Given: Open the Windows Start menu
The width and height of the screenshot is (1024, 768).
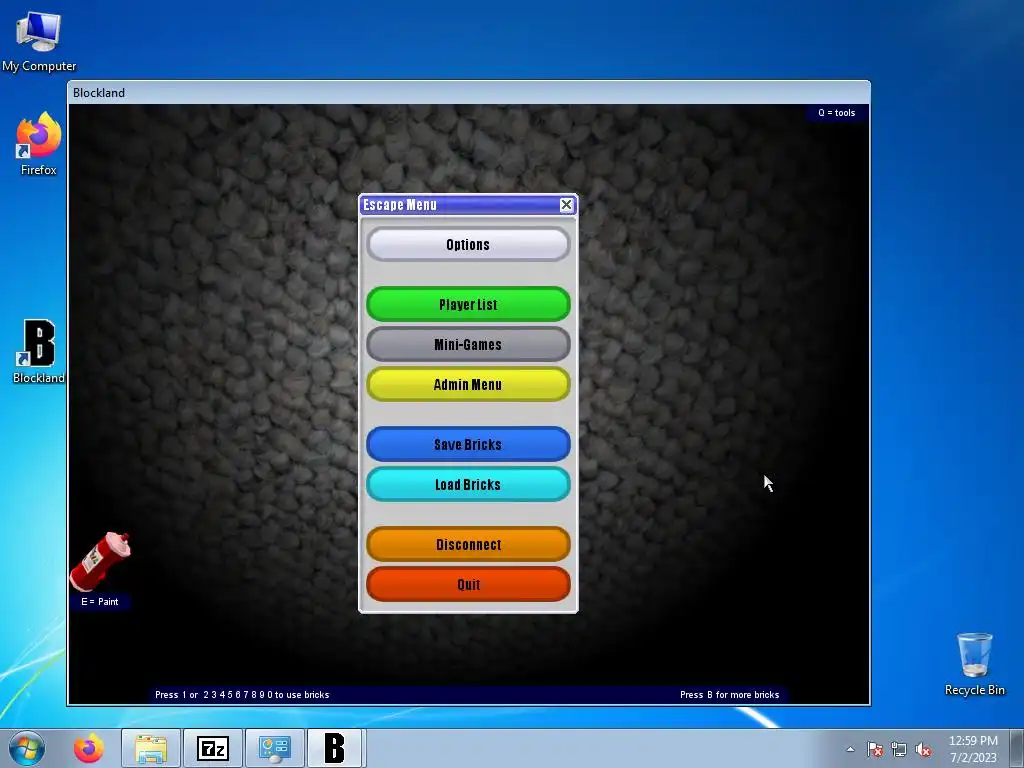Looking at the screenshot, I should (27, 748).
